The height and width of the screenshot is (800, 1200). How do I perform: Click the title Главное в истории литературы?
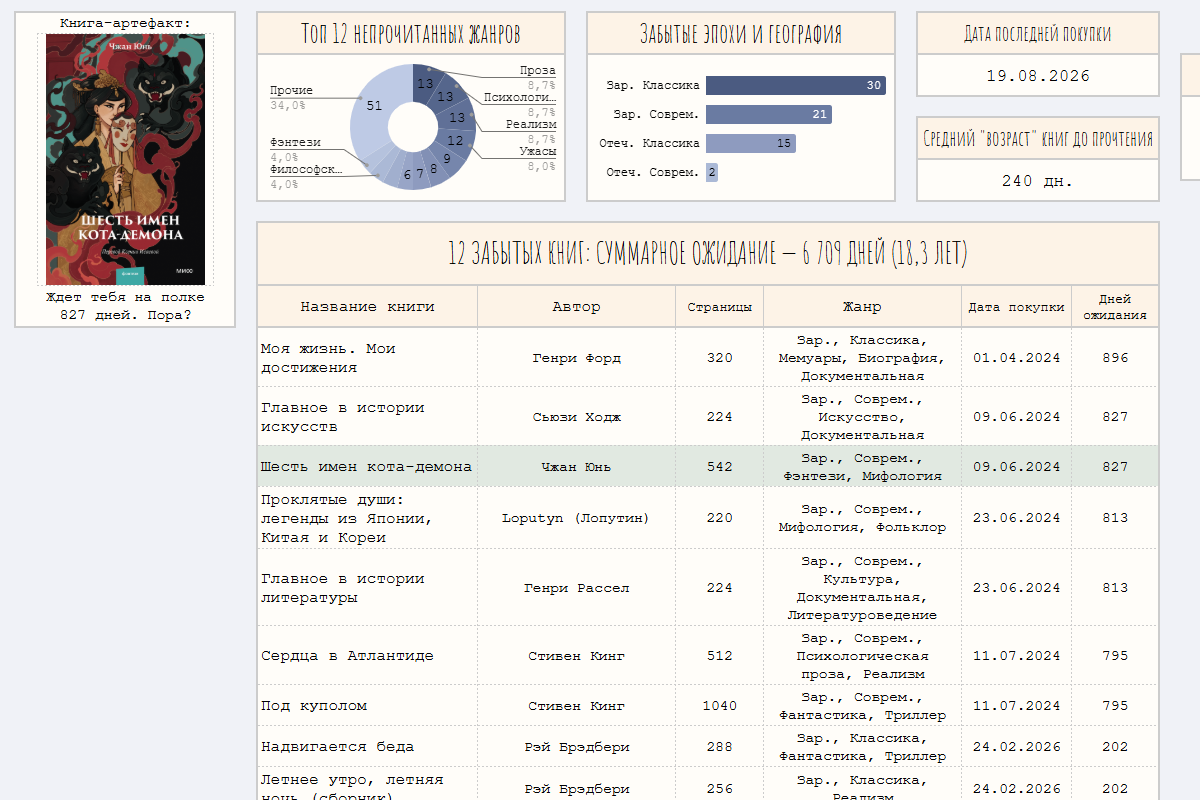[343, 588]
